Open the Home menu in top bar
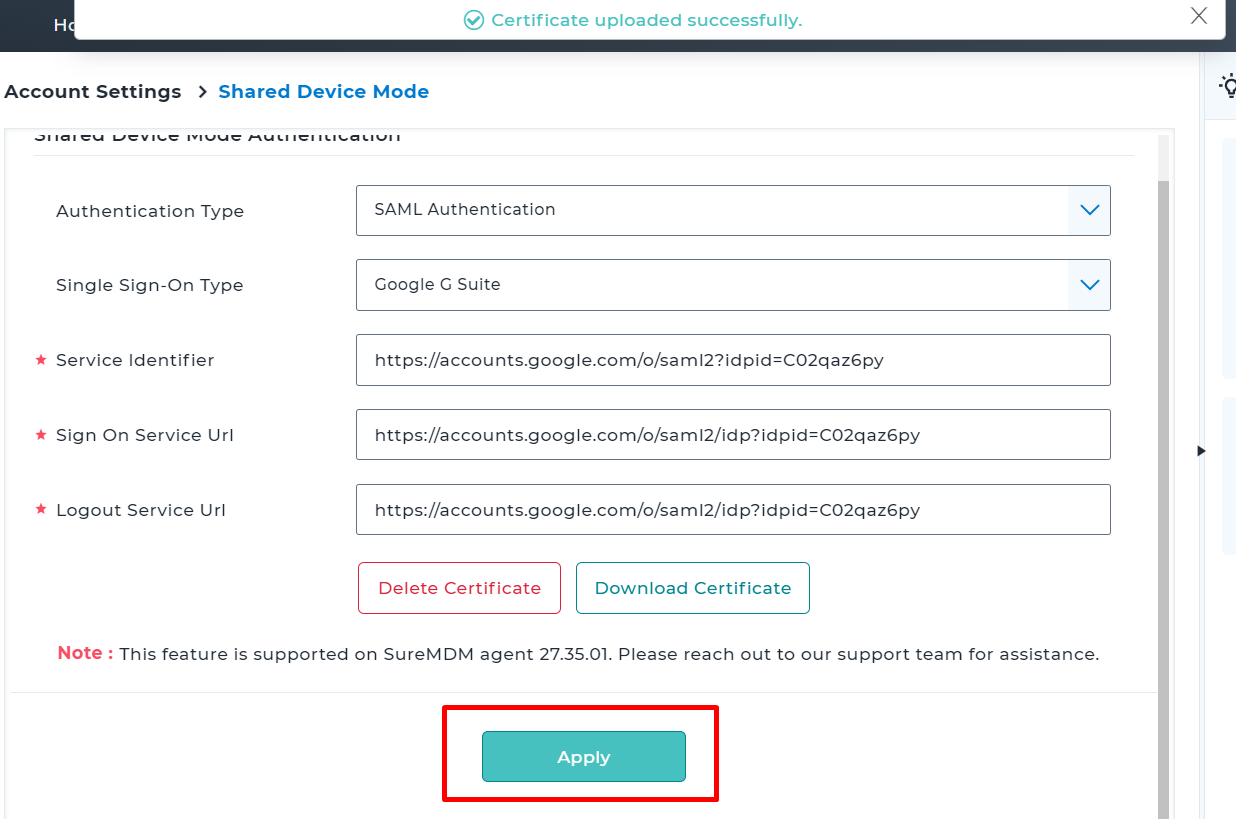The image size is (1236, 819). click(63, 25)
